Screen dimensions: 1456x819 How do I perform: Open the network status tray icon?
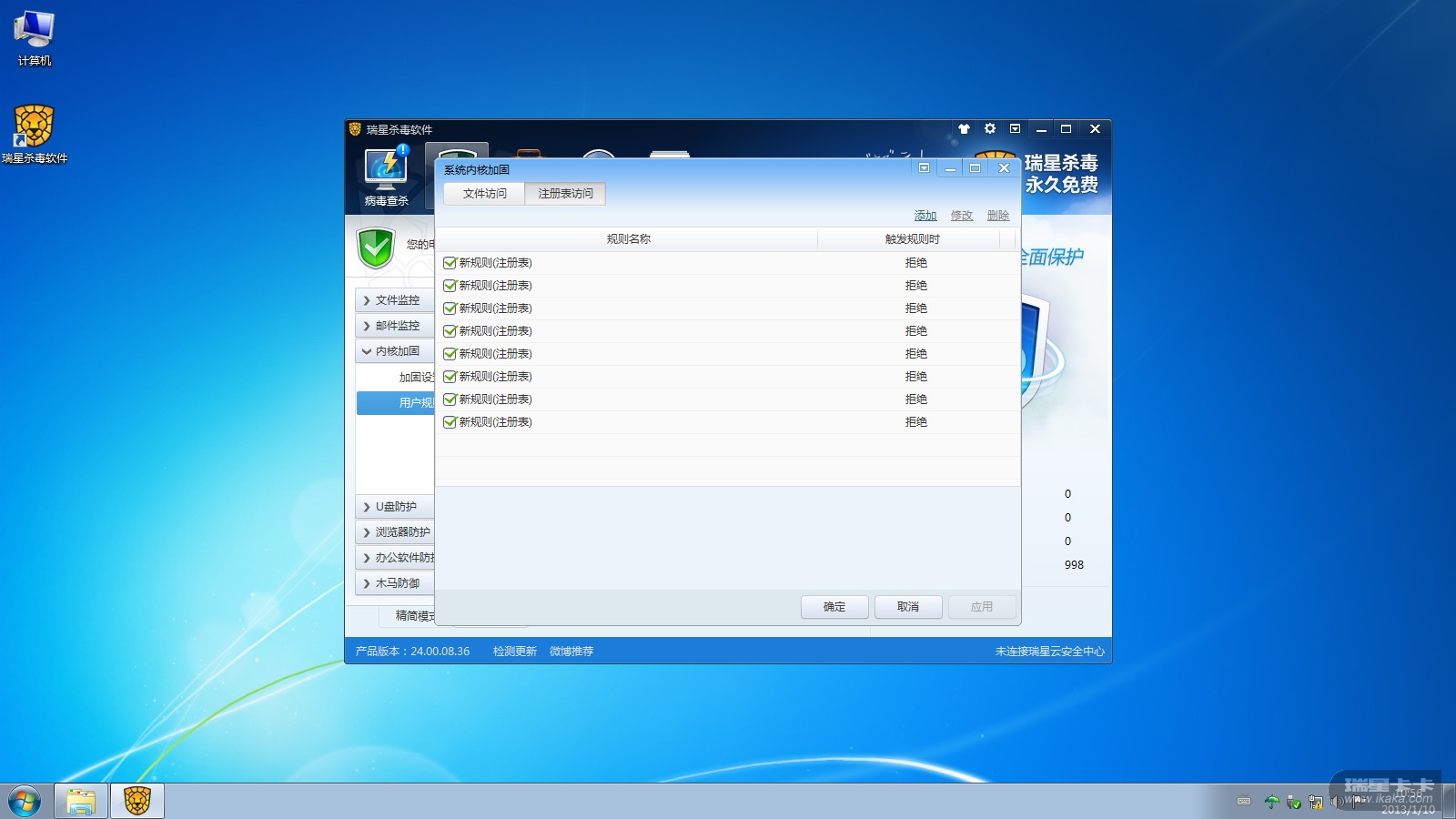click(1315, 802)
